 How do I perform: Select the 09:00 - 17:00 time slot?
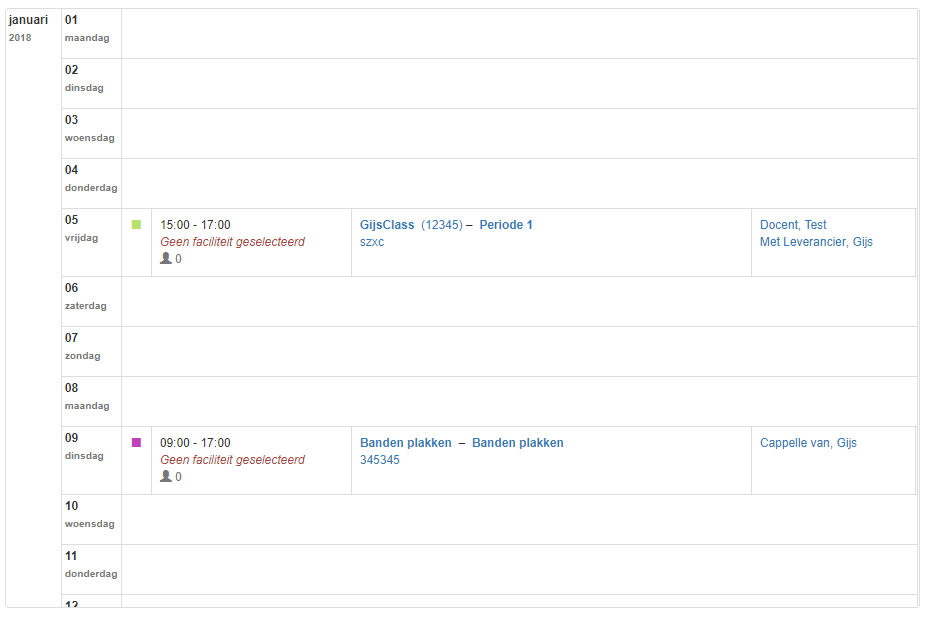[x=195, y=443]
